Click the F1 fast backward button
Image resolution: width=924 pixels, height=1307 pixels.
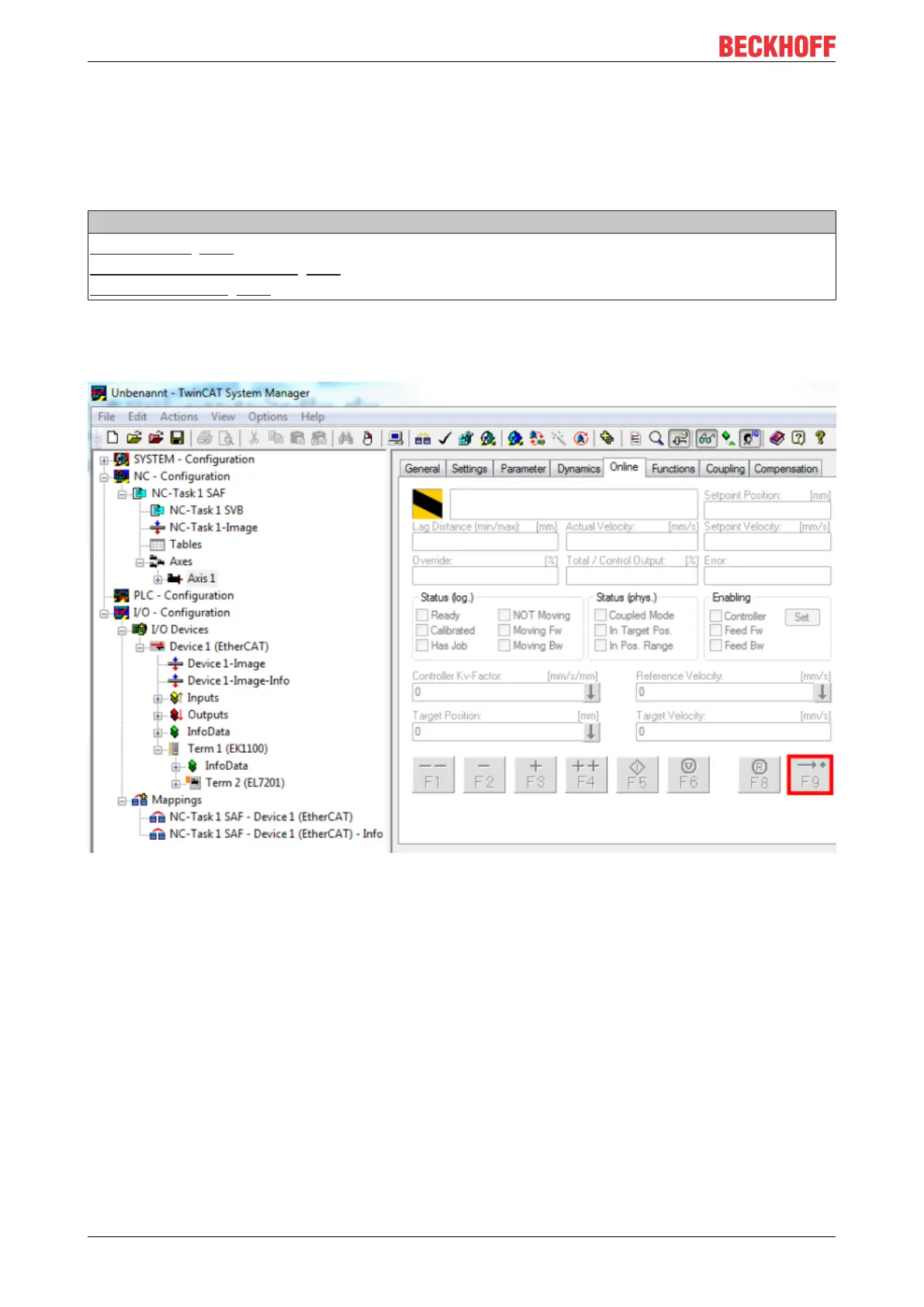pos(433,775)
